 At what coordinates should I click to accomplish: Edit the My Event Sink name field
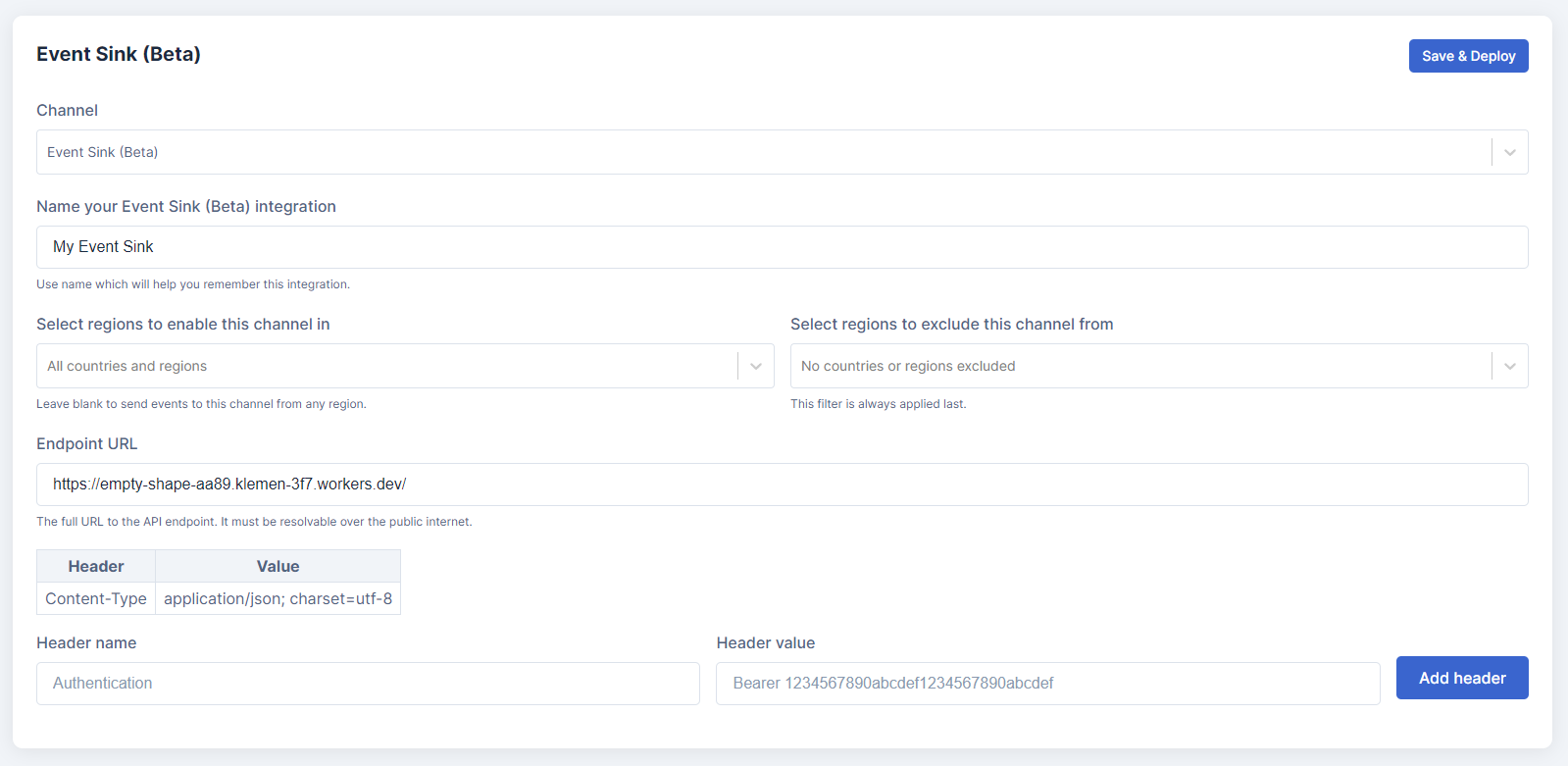783,247
